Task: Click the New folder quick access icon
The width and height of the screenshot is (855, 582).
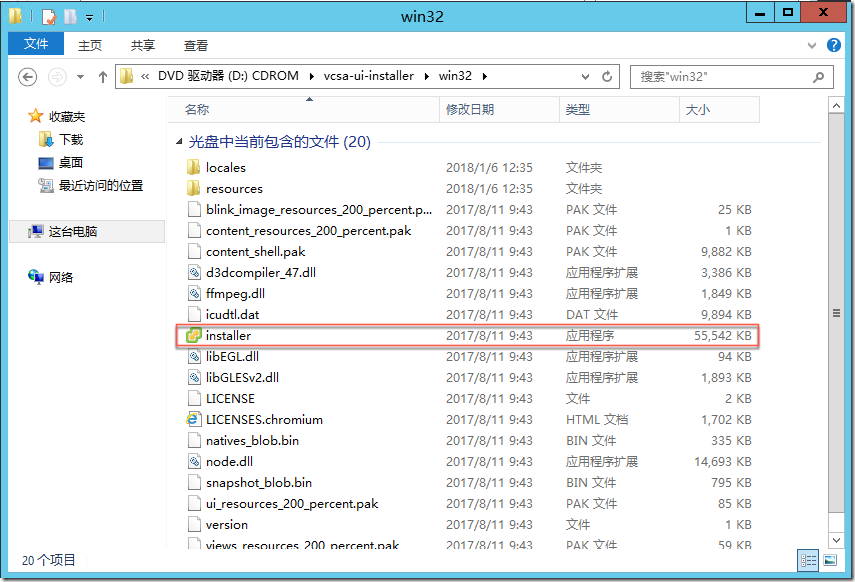Action: 70,17
